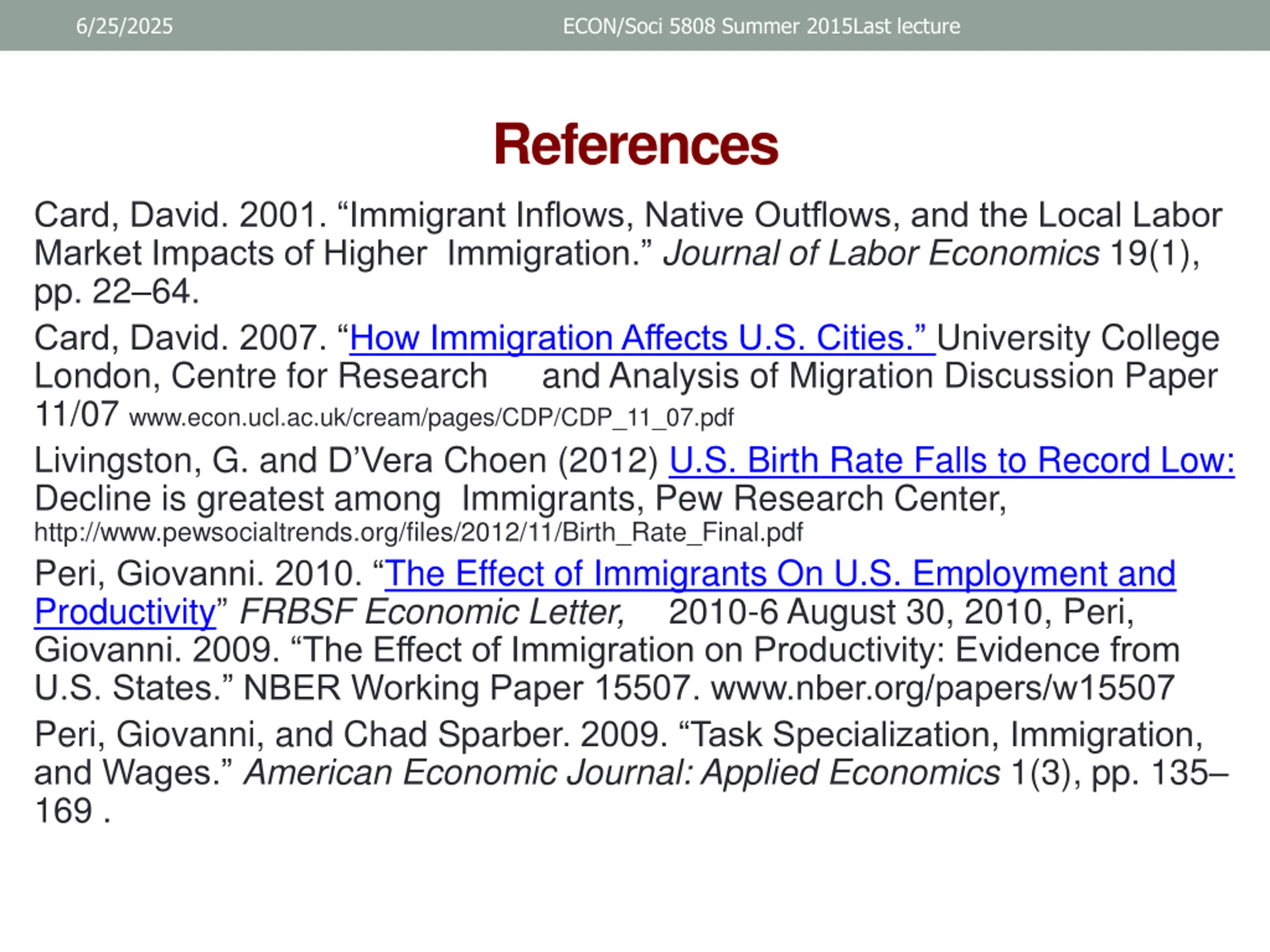Click 'American Economic Journal: Applied Economics' italic text
The image size is (1270, 952).
[622, 773]
